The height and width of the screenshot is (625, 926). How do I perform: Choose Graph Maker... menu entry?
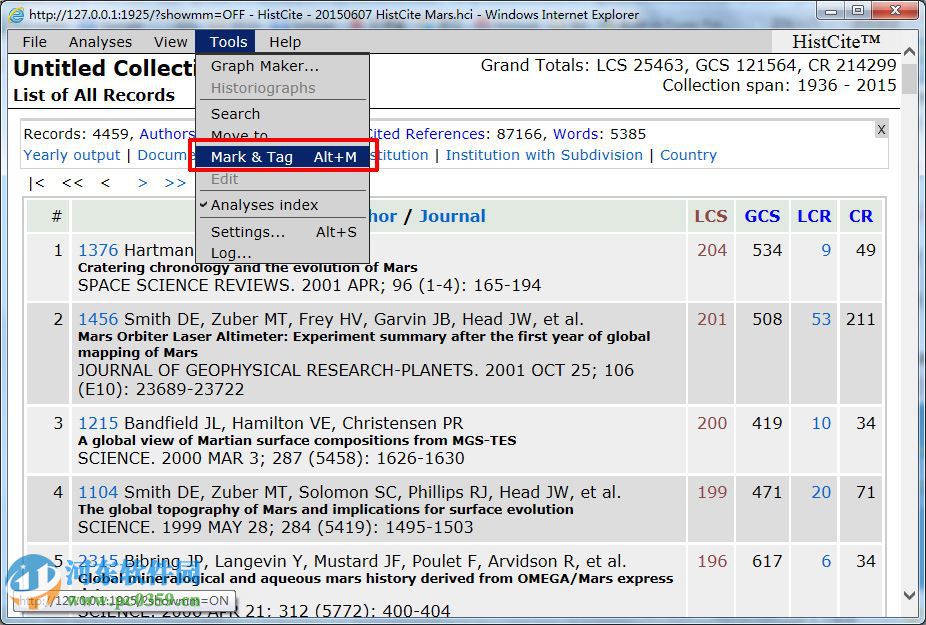pos(264,66)
